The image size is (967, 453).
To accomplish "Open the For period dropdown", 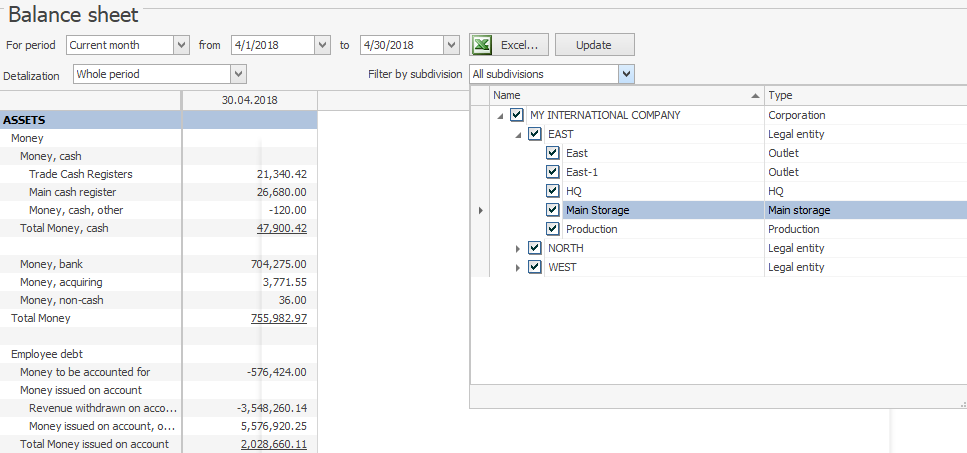I will point(181,45).
